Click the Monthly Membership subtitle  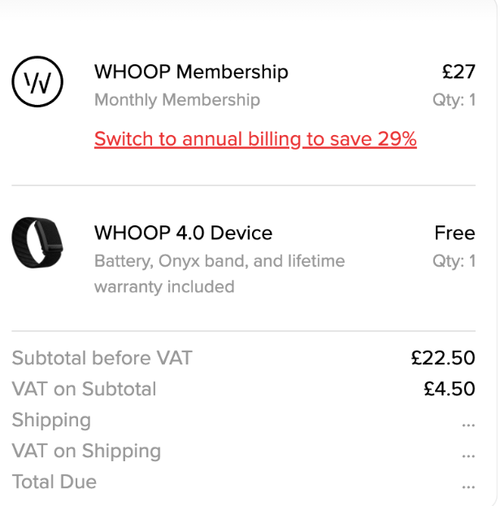coord(177,100)
